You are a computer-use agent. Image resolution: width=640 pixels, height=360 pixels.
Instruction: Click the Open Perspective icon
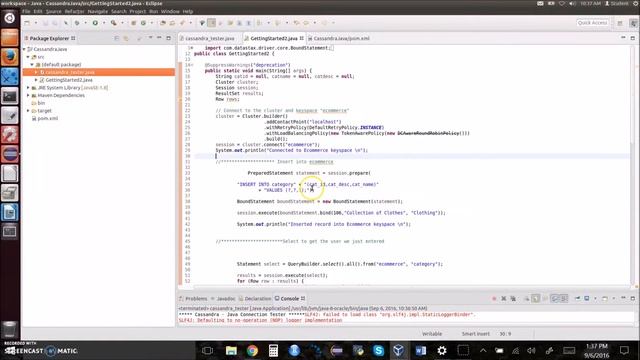(620, 23)
